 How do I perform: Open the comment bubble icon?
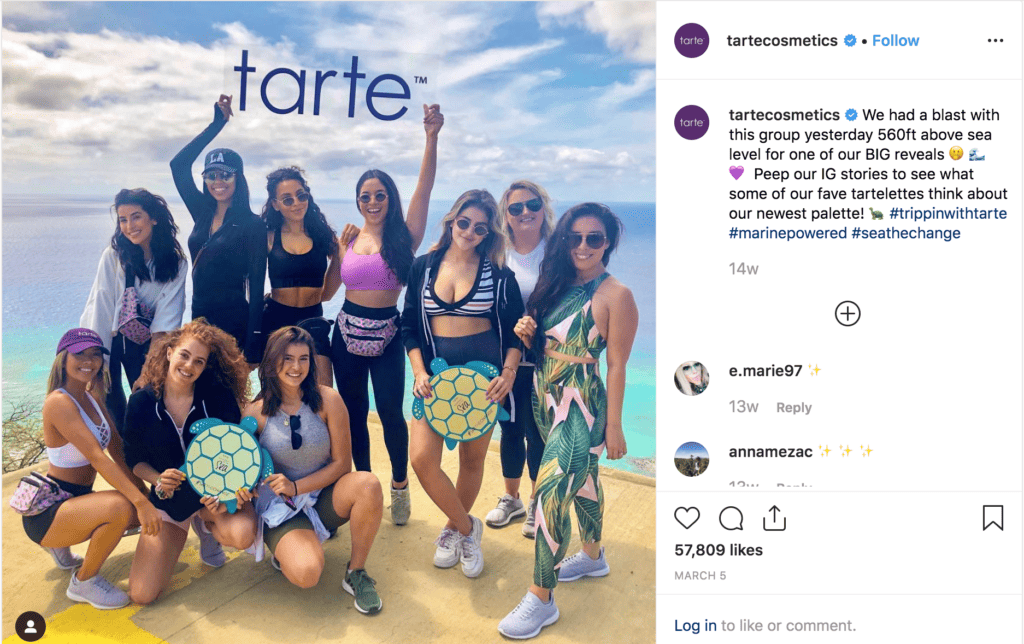pos(731,518)
